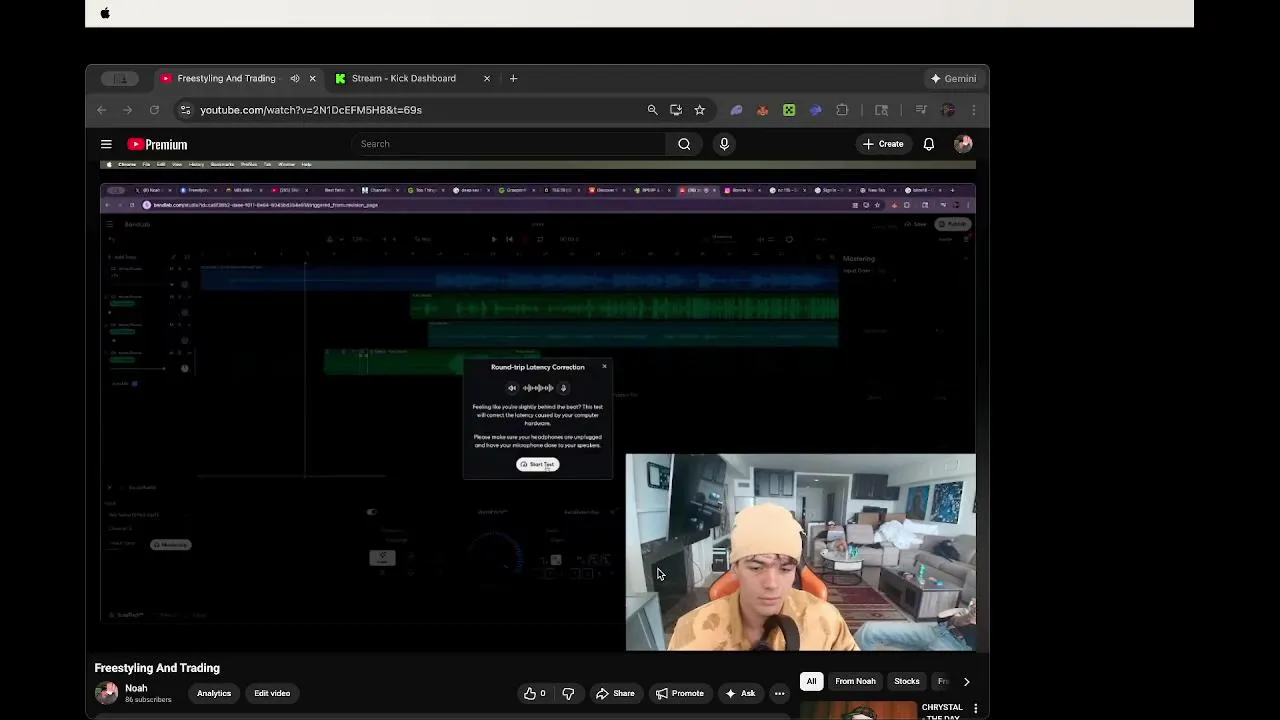
Task: Open the CHRYSTAL suggested video thumbnail
Action: (857, 711)
